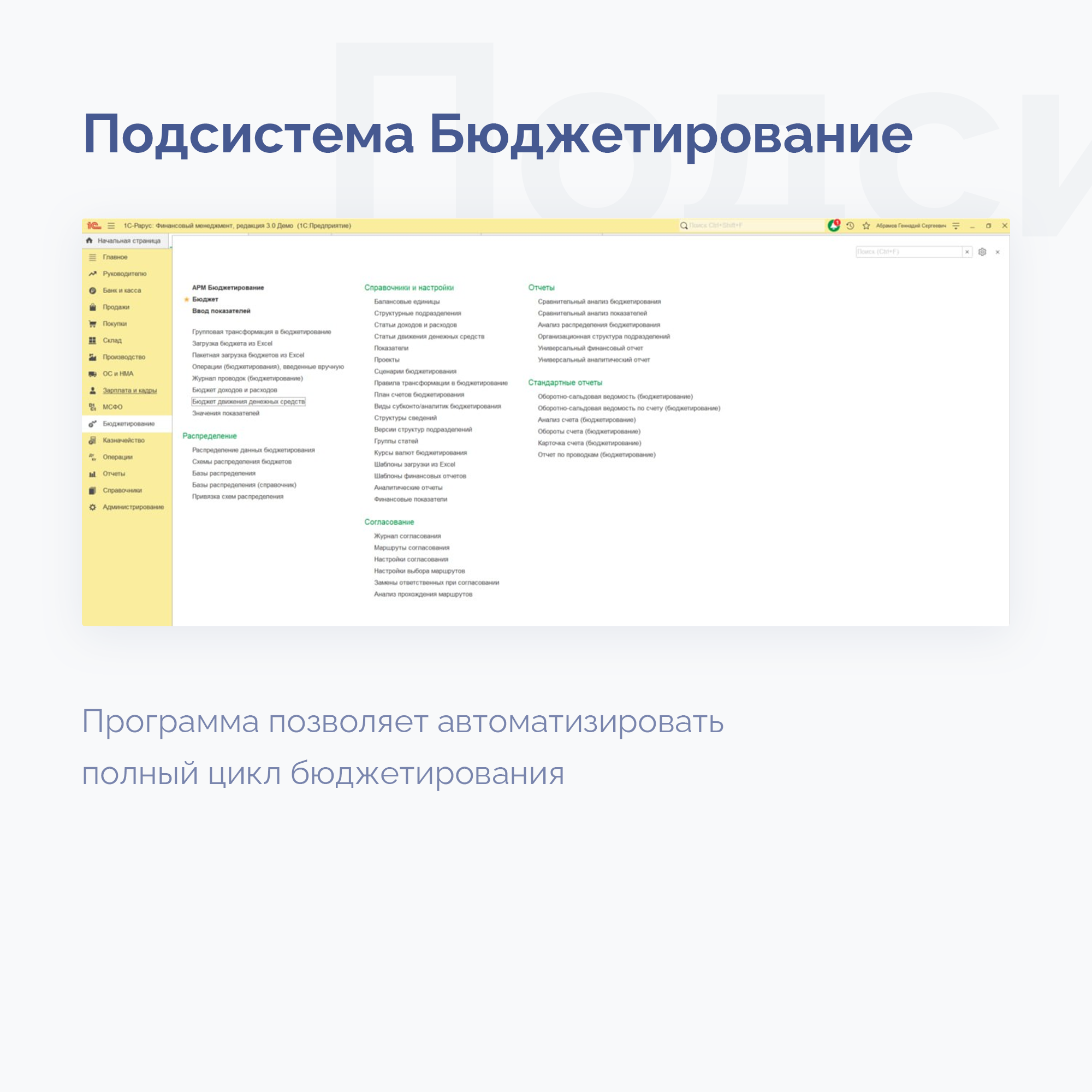Open the hamburger main menu icon
Viewport: 1092px width, 1092px height.
(x=111, y=225)
